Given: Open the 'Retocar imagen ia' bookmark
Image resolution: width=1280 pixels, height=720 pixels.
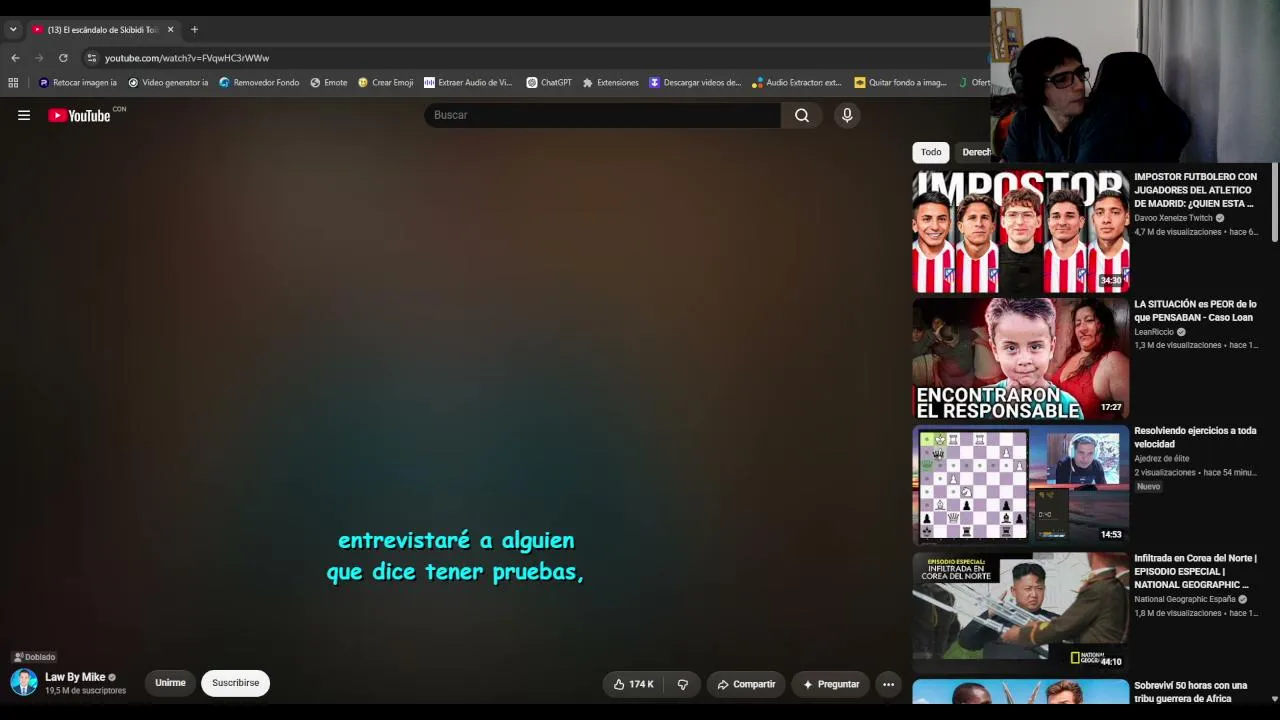Looking at the screenshot, I should (78, 83).
